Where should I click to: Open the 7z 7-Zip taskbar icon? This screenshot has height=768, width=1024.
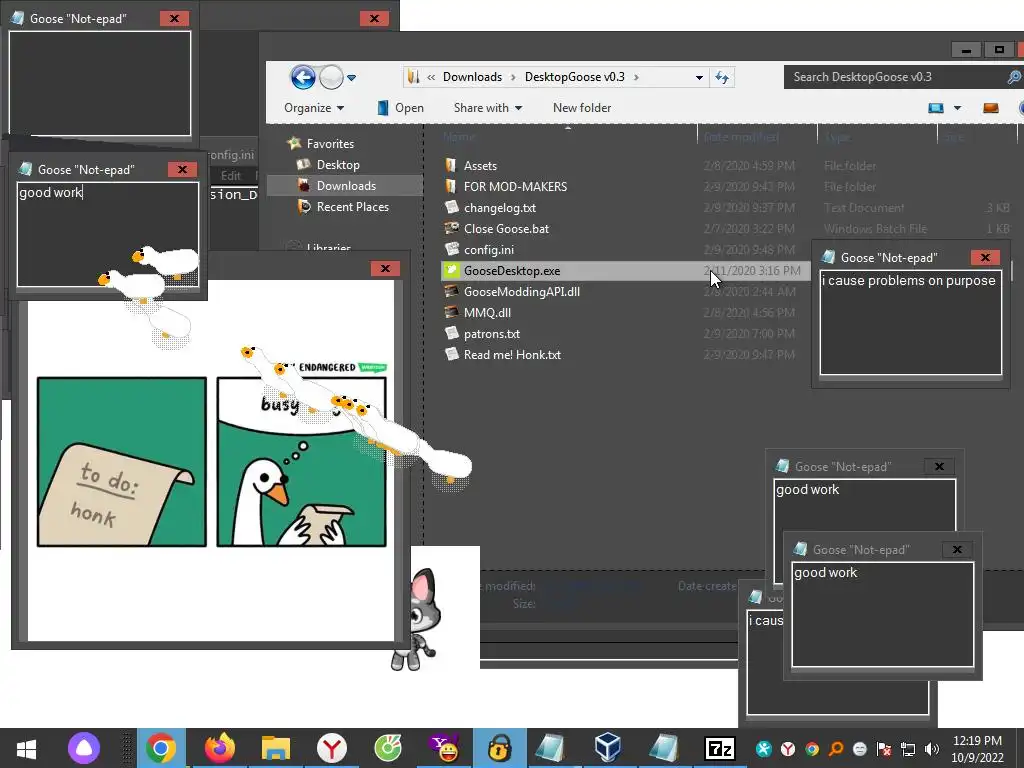point(720,748)
